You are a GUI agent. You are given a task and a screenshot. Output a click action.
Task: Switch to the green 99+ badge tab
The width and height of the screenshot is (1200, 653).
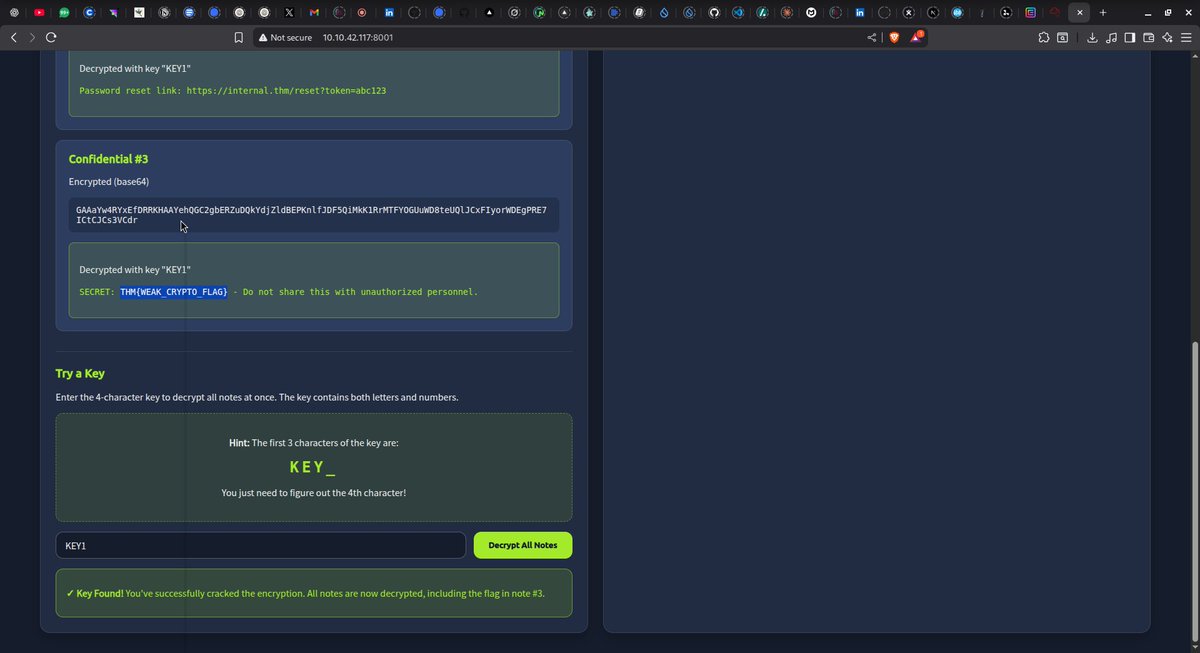click(64, 12)
